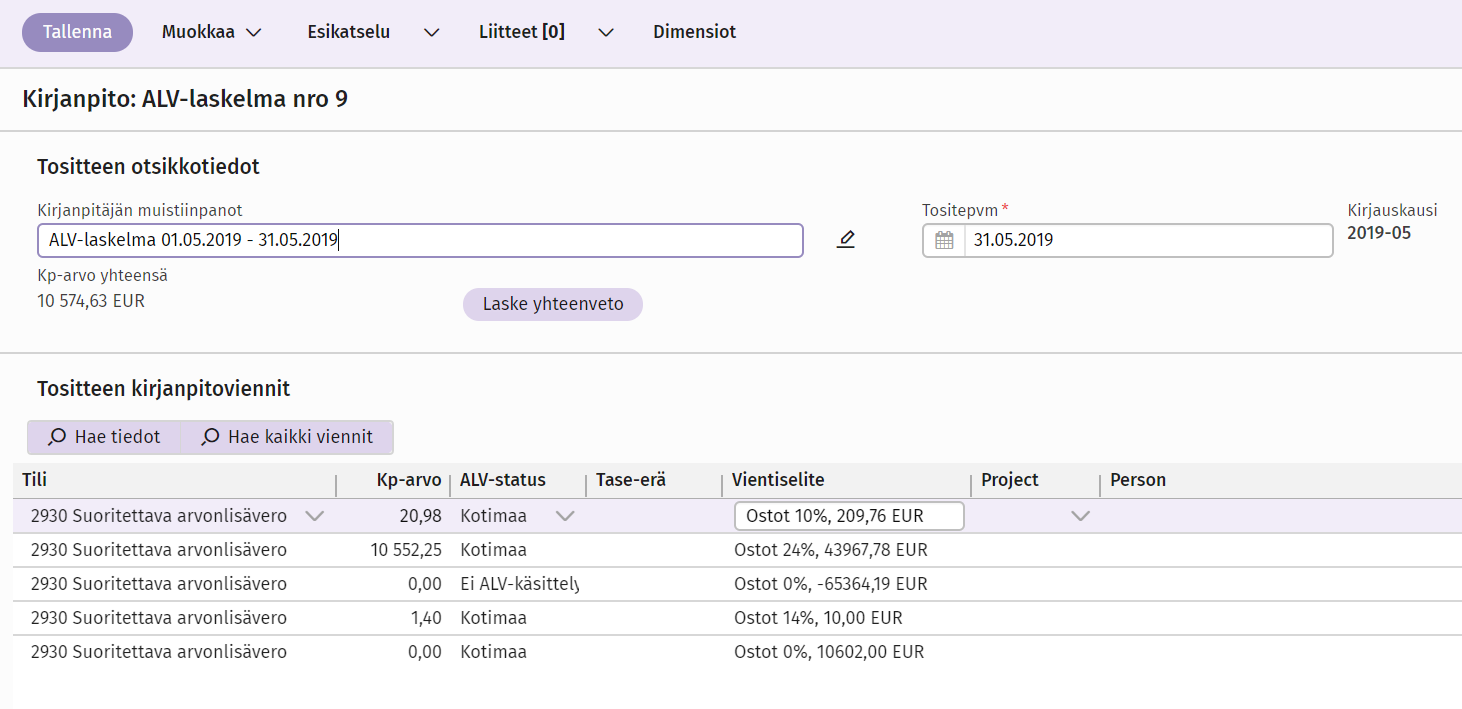Open the Project dropdown in first row

[1080, 516]
